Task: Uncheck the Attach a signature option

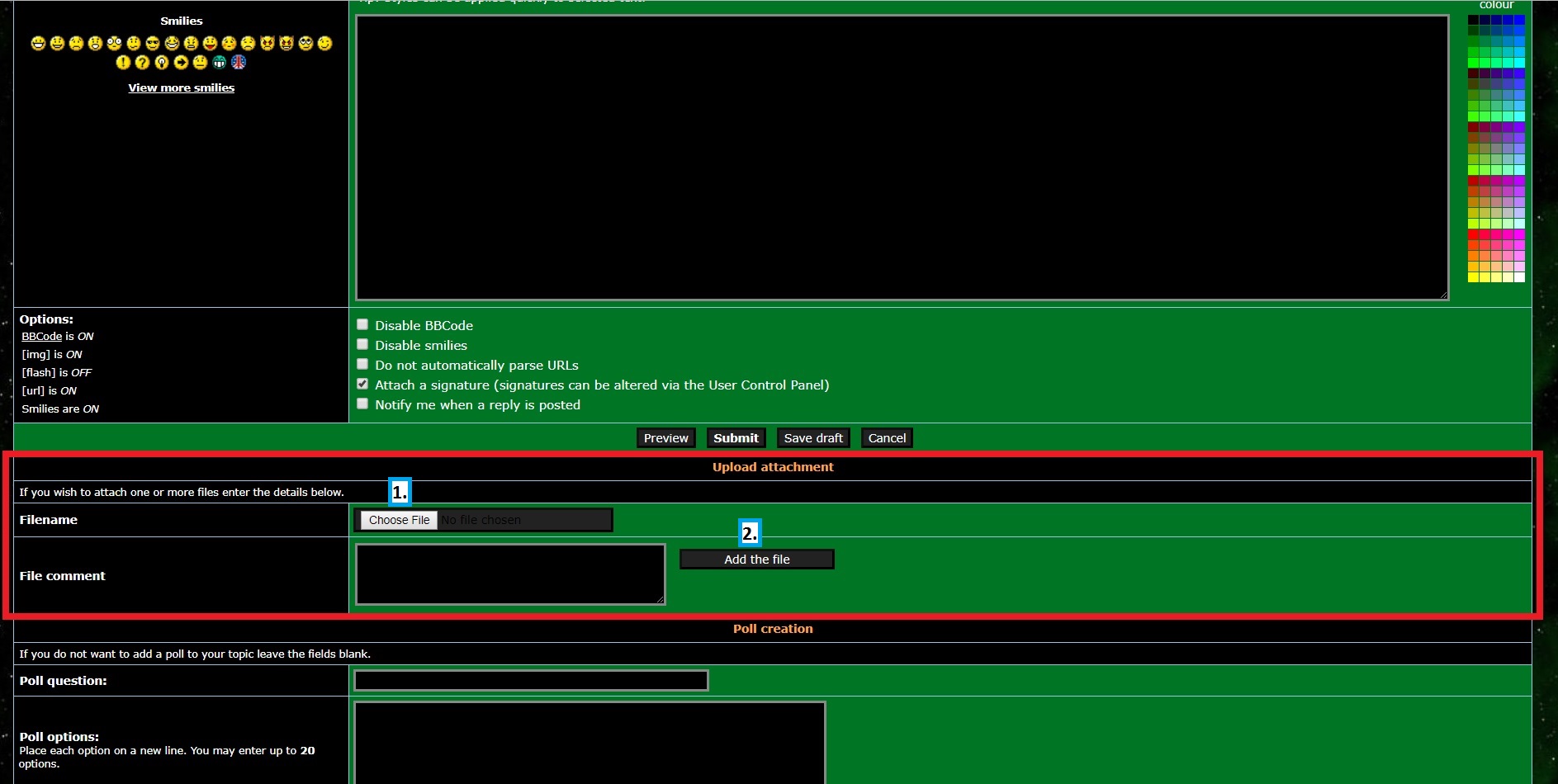Action: tap(362, 384)
